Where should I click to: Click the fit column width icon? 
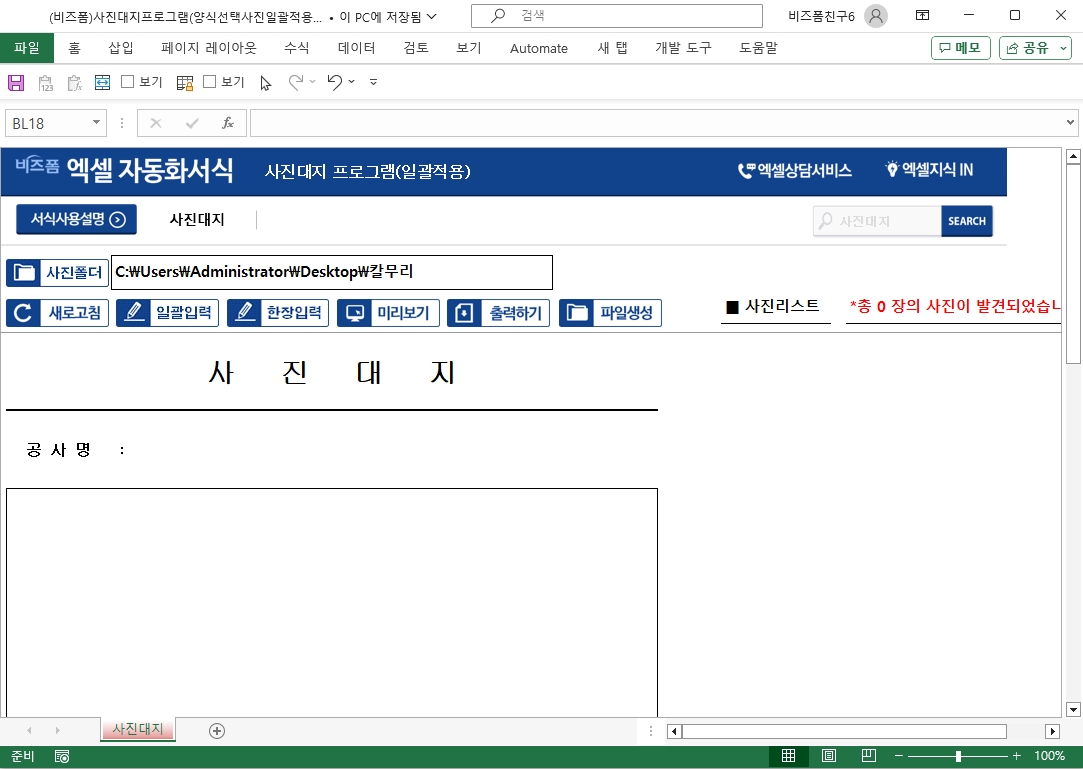point(102,83)
